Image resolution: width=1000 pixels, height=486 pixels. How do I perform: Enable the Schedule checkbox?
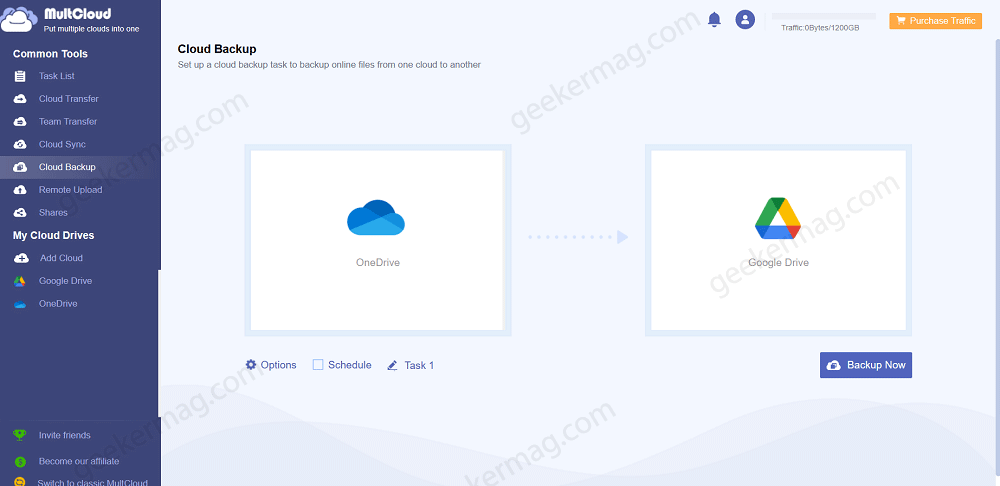(x=318, y=365)
